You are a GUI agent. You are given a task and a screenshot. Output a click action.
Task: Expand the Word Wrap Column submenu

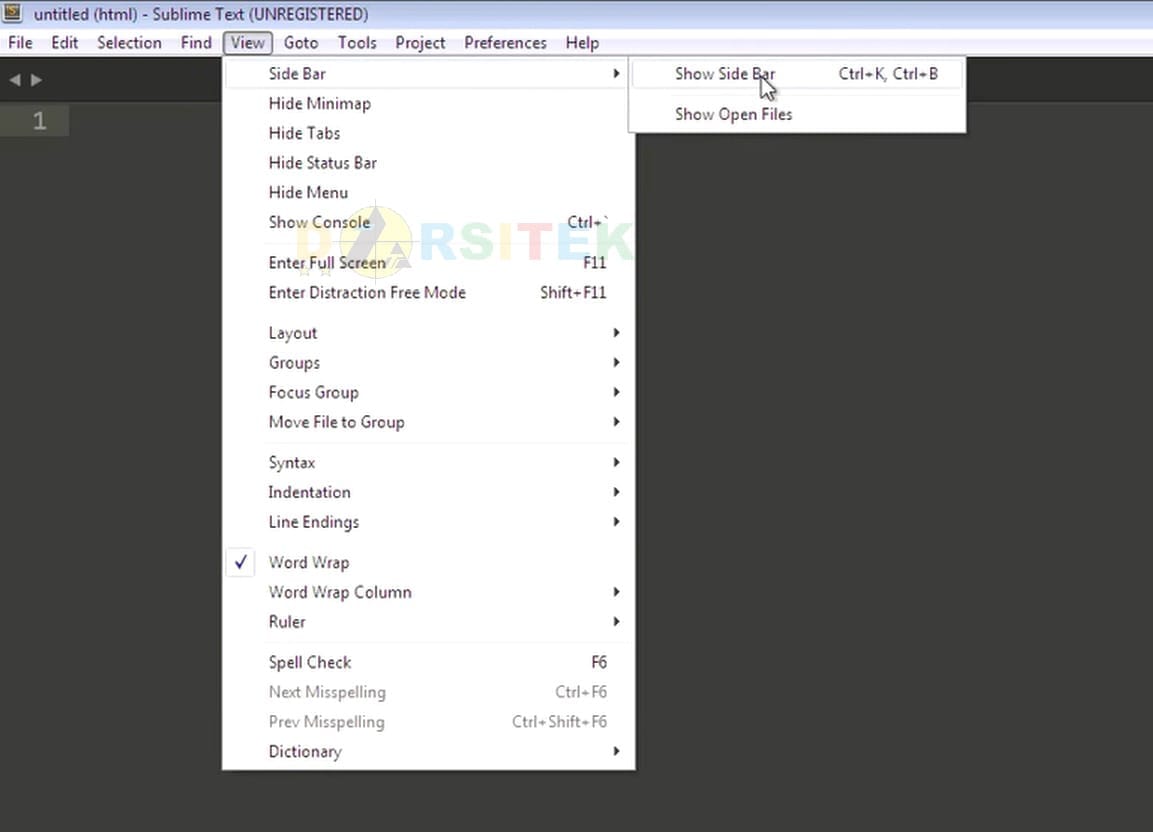point(429,592)
